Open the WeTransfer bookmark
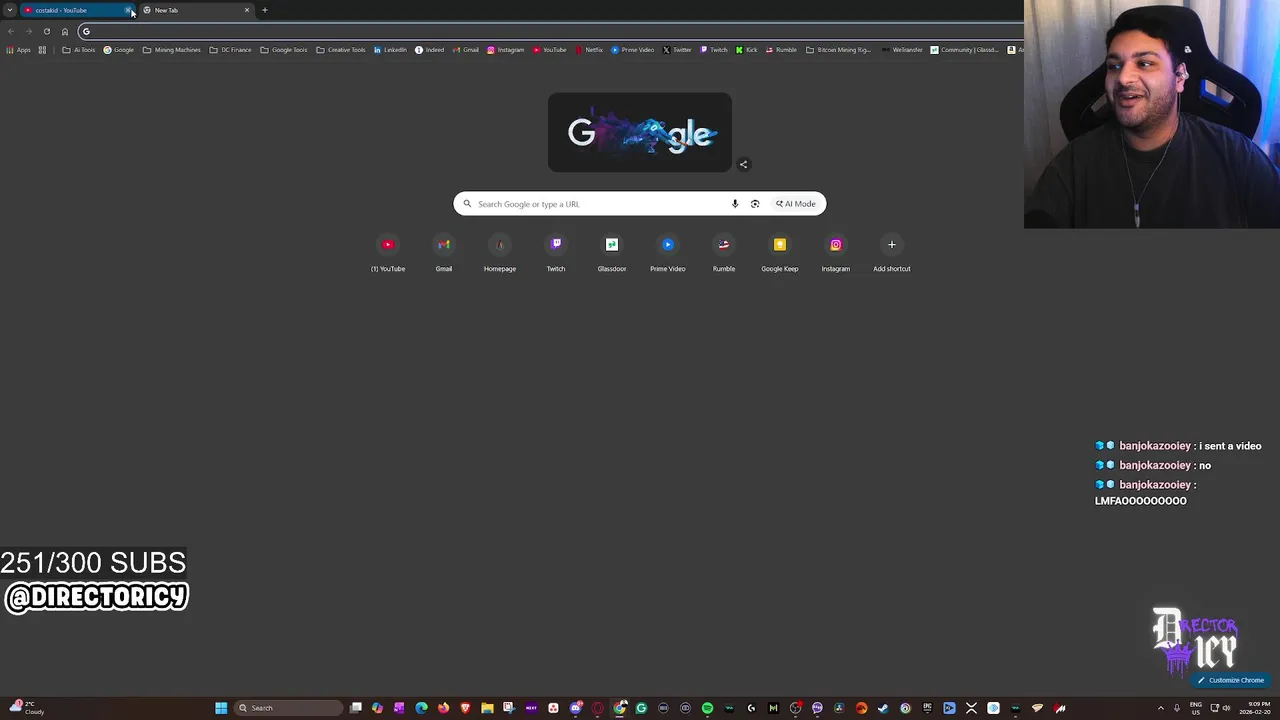Image resolution: width=1280 pixels, height=720 pixels. [x=902, y=50]
